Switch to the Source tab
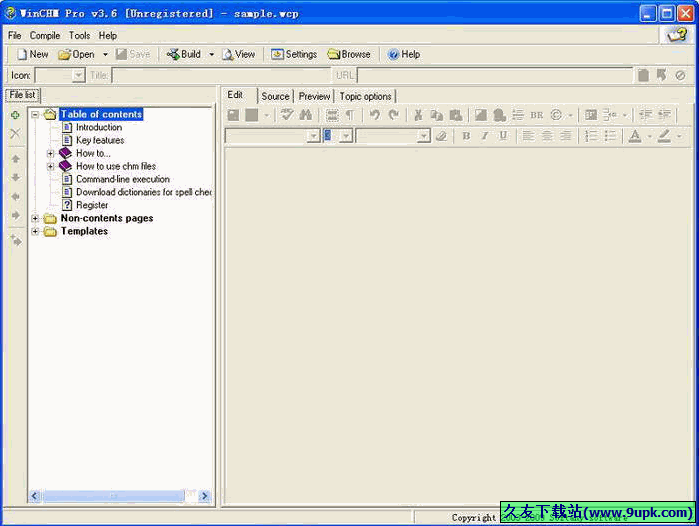The image size is (699, 526). [x=275, y=96]
